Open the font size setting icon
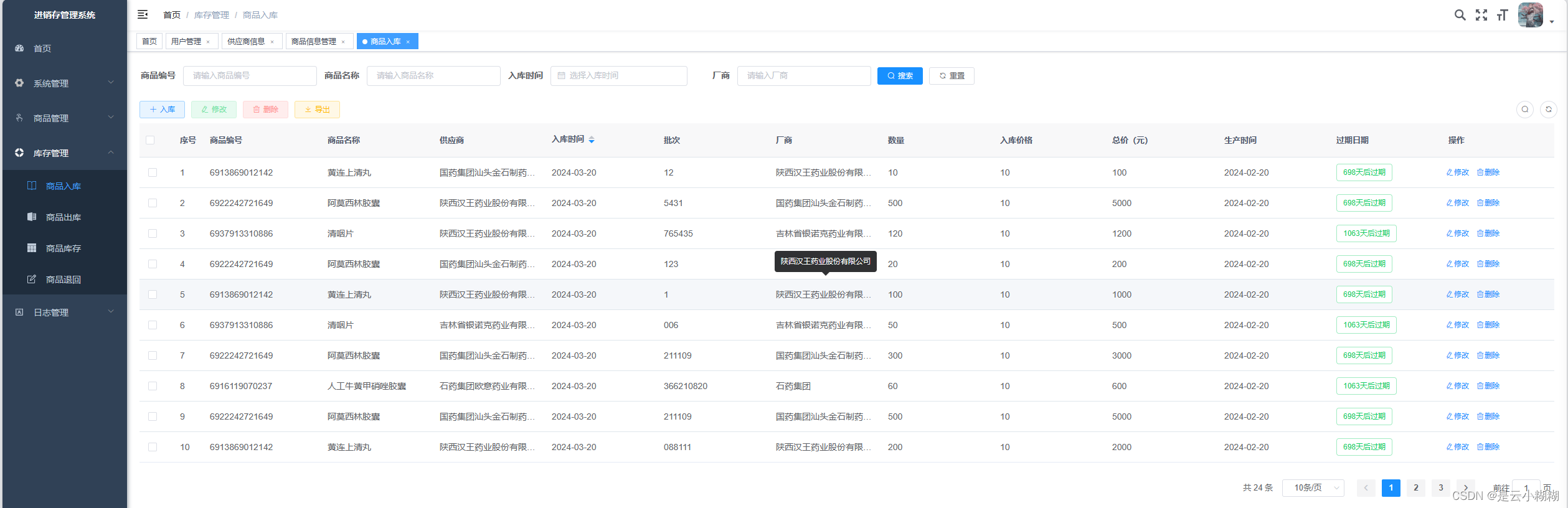Screen dimensions: 1568x508 click(x=1502, y=15)
